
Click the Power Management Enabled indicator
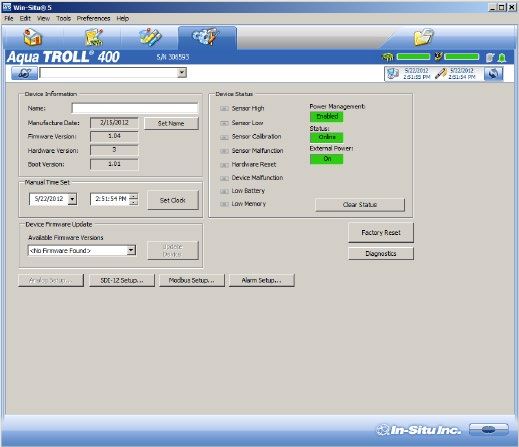click(327, 117)
